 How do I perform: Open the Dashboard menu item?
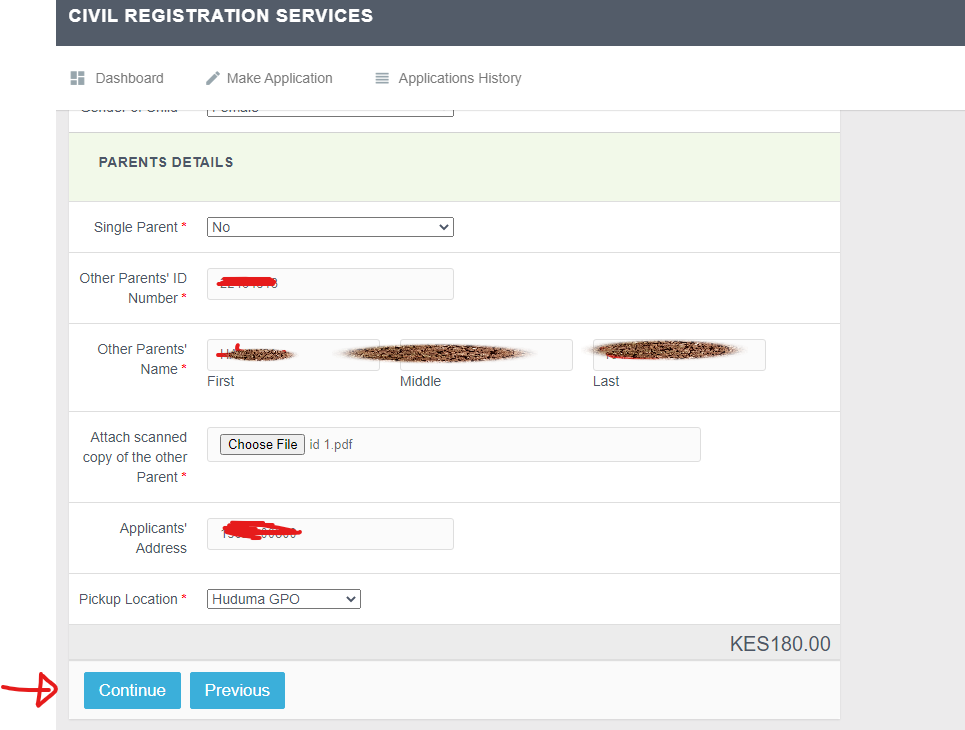(129, 78)
